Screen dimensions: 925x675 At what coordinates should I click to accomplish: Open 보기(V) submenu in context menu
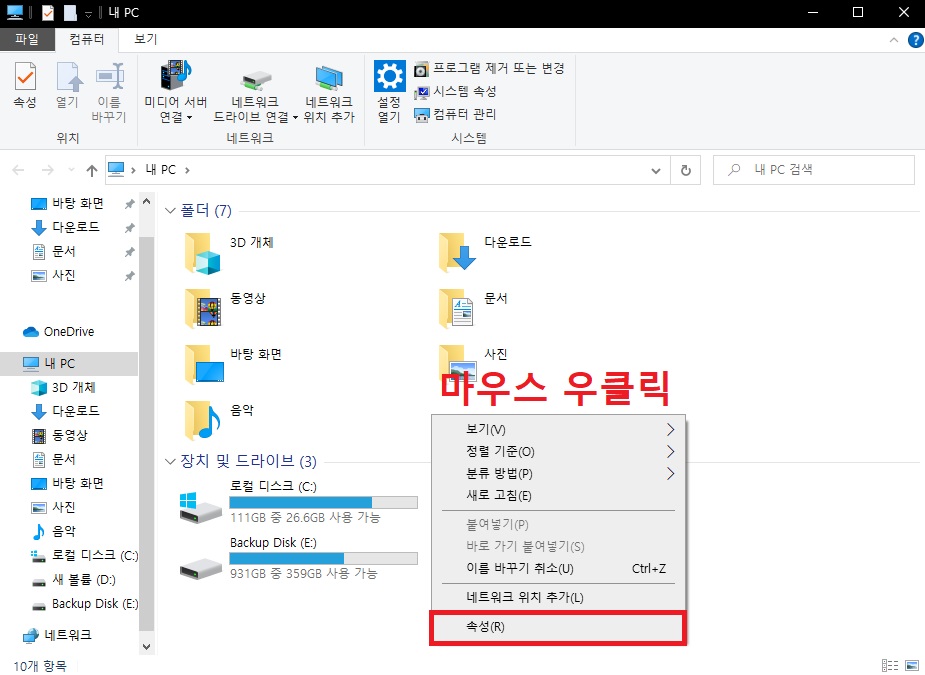558,430
